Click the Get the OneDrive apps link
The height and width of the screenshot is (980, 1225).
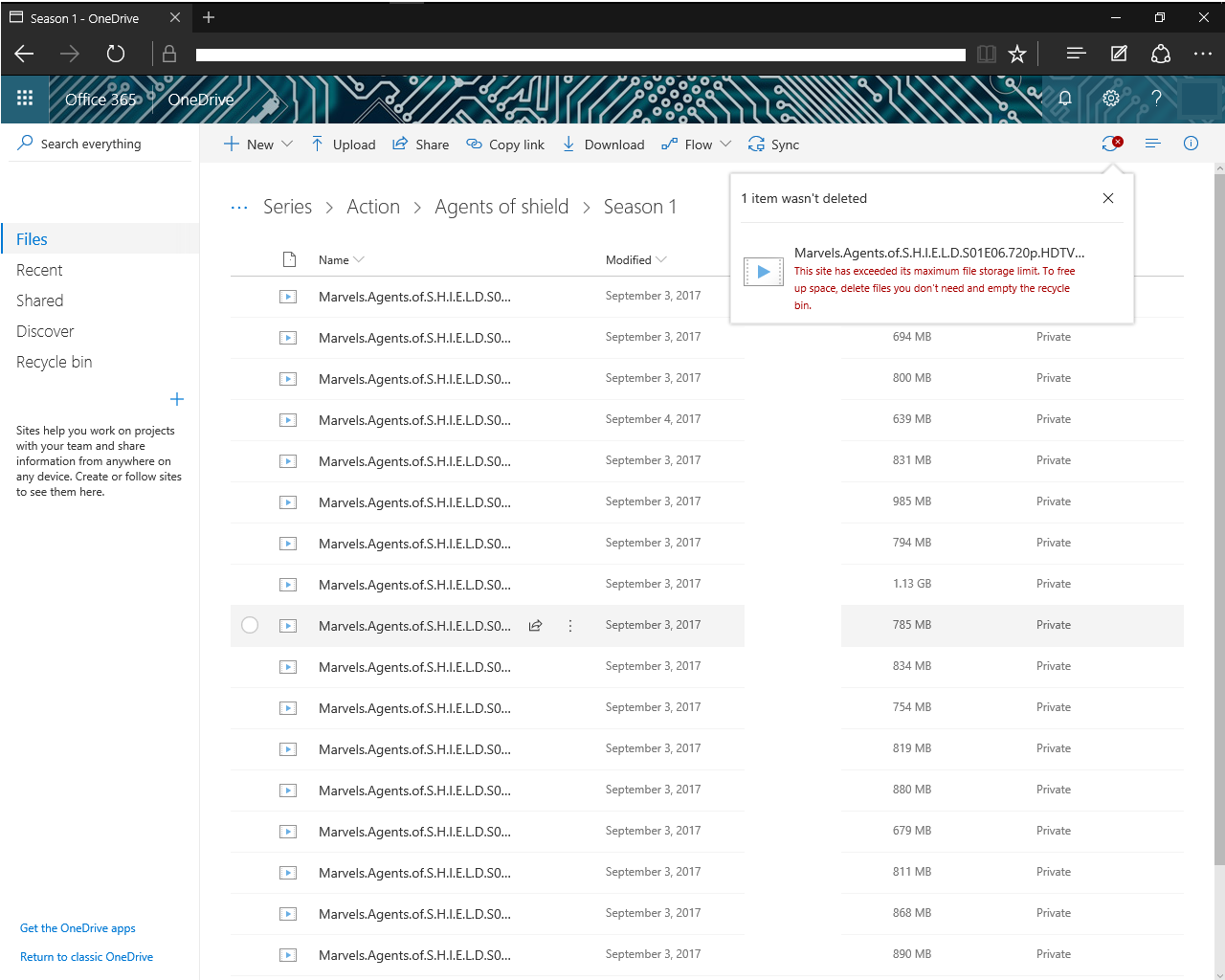tap(77, 927)
